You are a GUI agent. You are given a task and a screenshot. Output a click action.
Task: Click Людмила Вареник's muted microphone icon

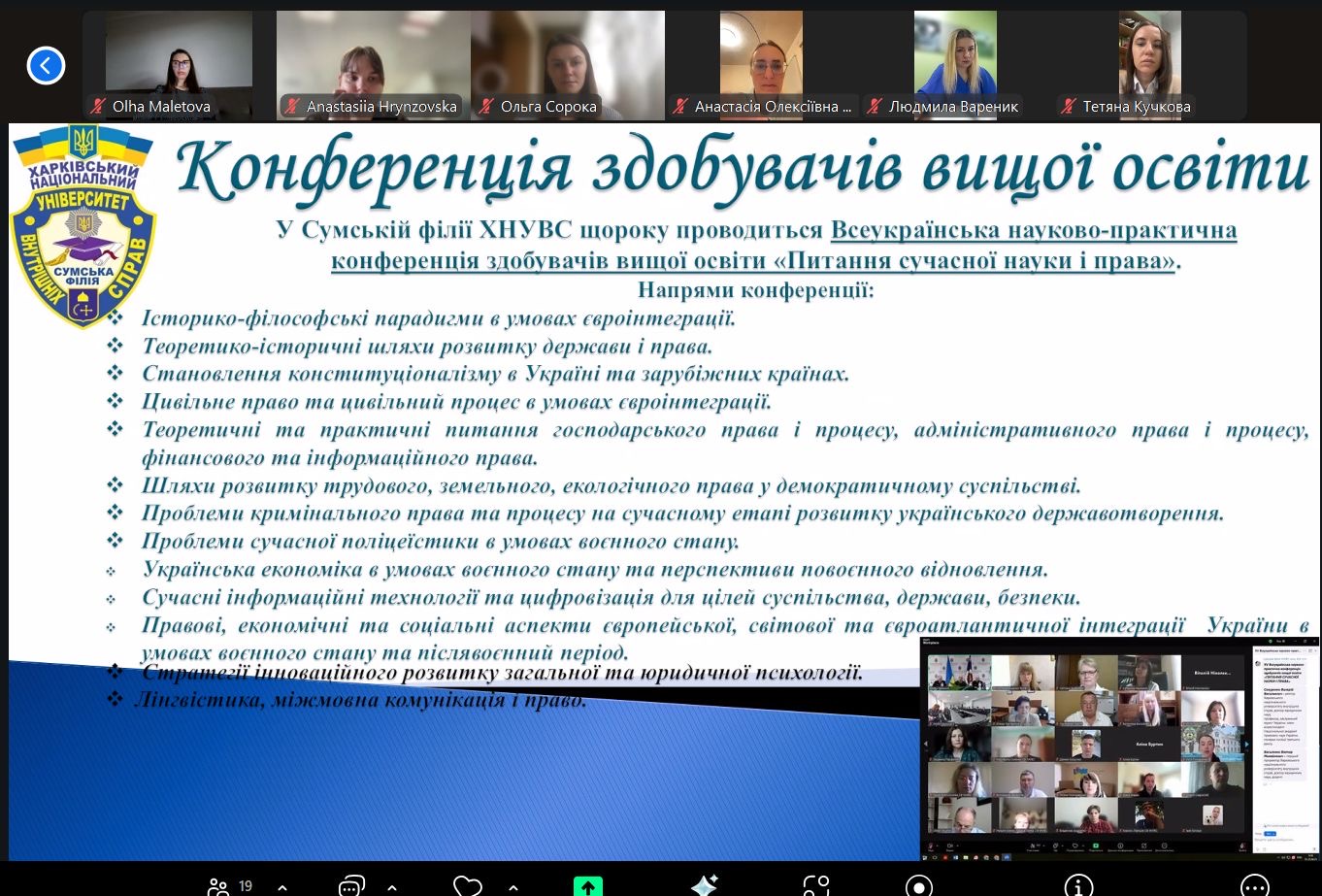pyautogui.click(x=875, y=107)
